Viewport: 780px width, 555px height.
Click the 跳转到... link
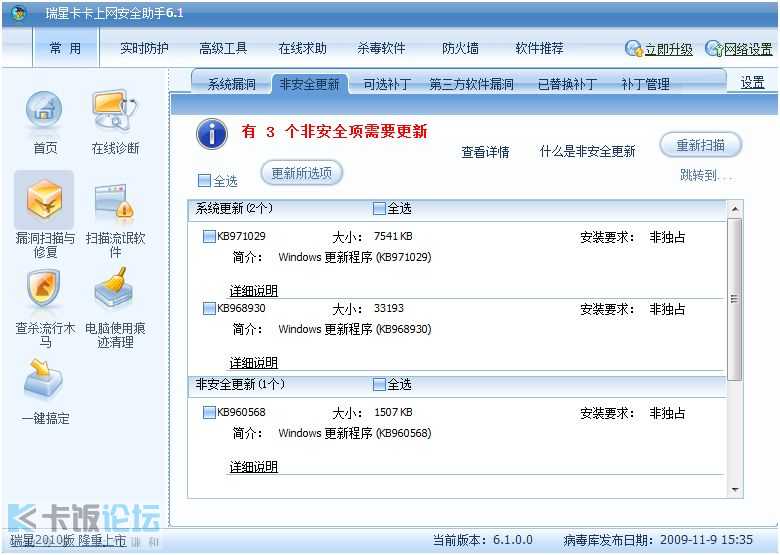(706, 175)
